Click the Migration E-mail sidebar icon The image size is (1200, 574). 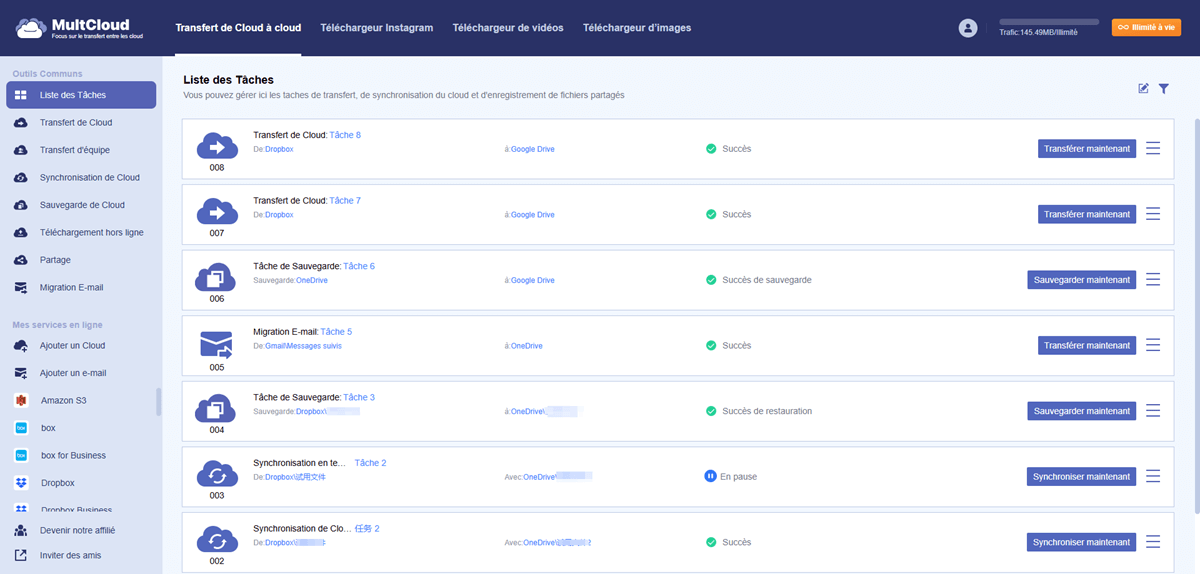pos(21,287)
